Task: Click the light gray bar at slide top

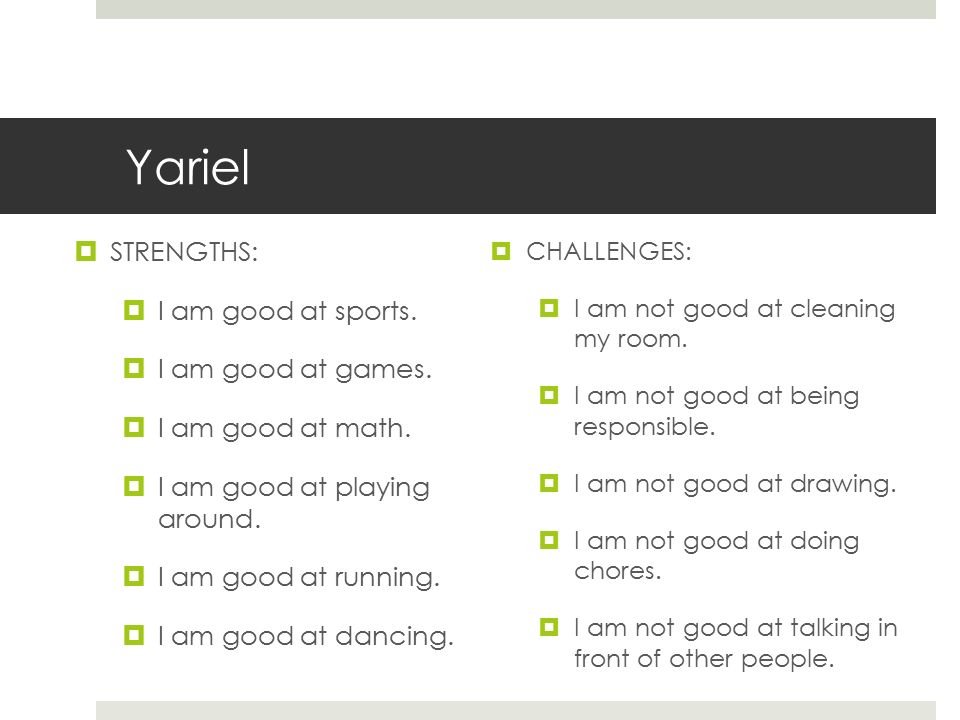Action: point(516,9)
